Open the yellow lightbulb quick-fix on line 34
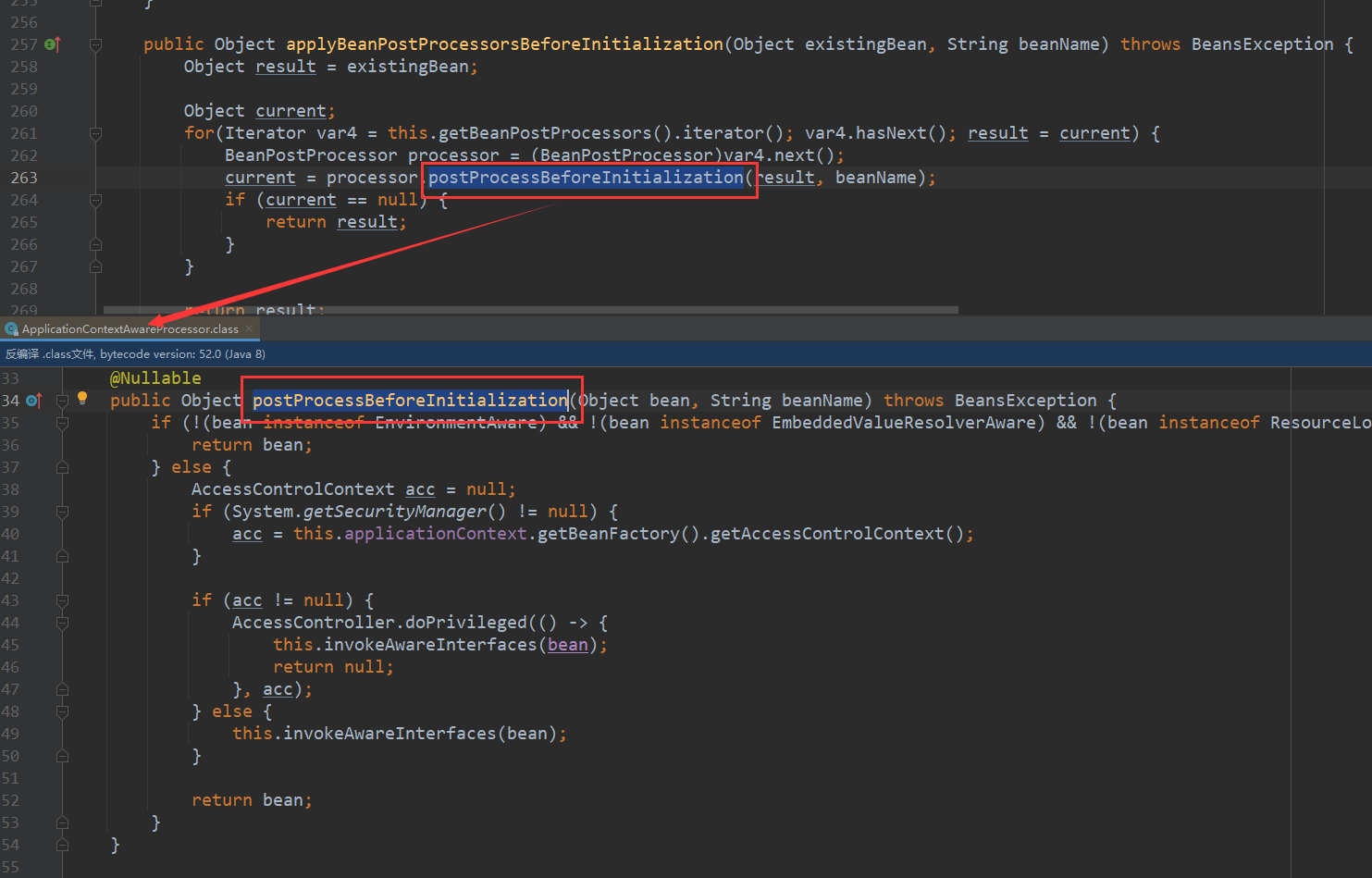This screenshot has width=1372, height=878. (x=82, y=398)
